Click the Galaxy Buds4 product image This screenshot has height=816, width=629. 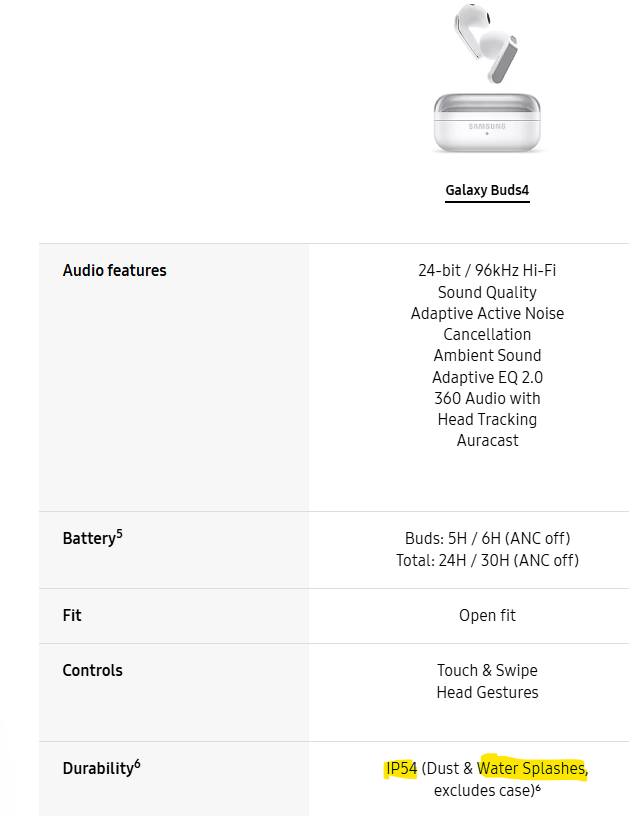(x=488, y=80)
